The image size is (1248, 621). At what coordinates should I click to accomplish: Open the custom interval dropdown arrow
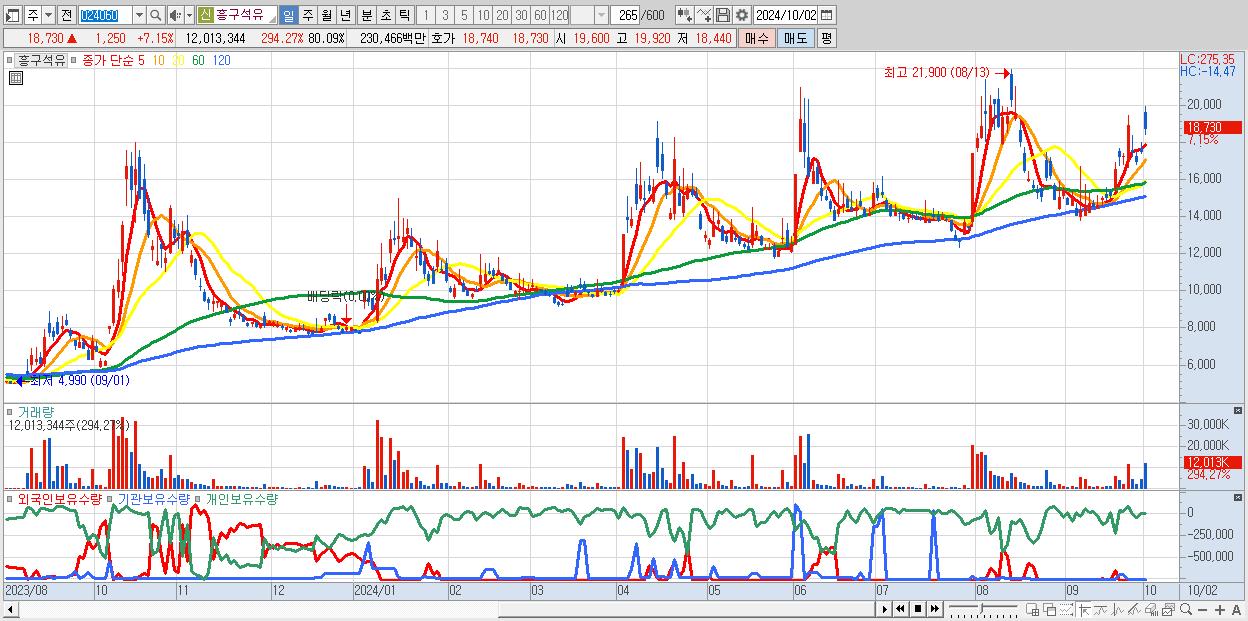601,15
